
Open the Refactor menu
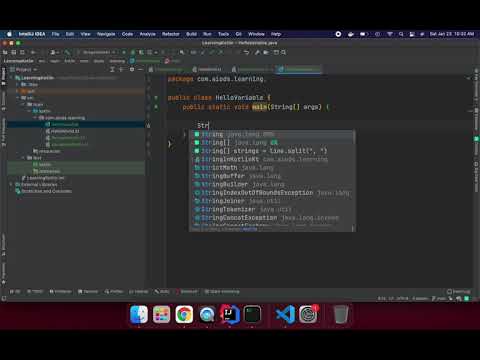click(171, 34)
